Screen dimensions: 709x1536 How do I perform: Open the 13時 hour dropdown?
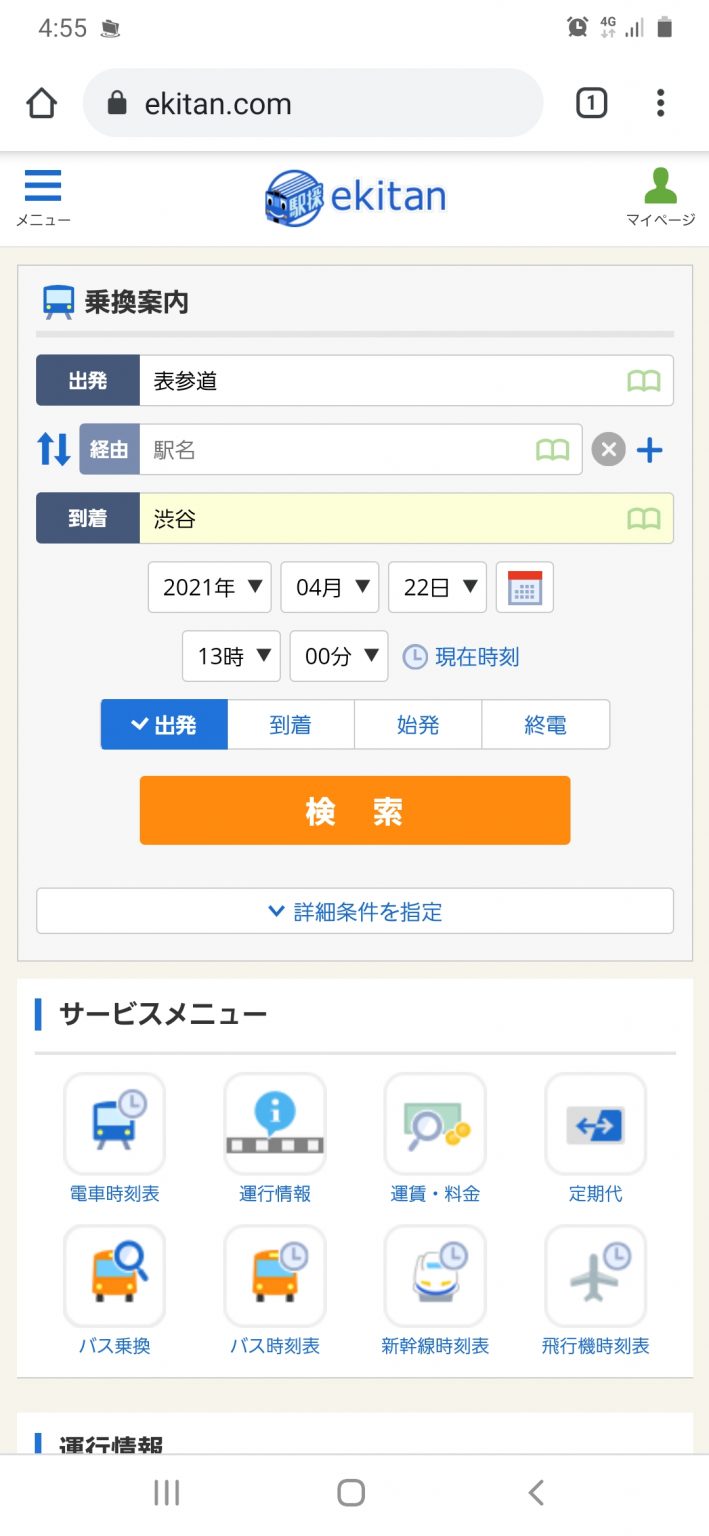click(x=231, y=656)
